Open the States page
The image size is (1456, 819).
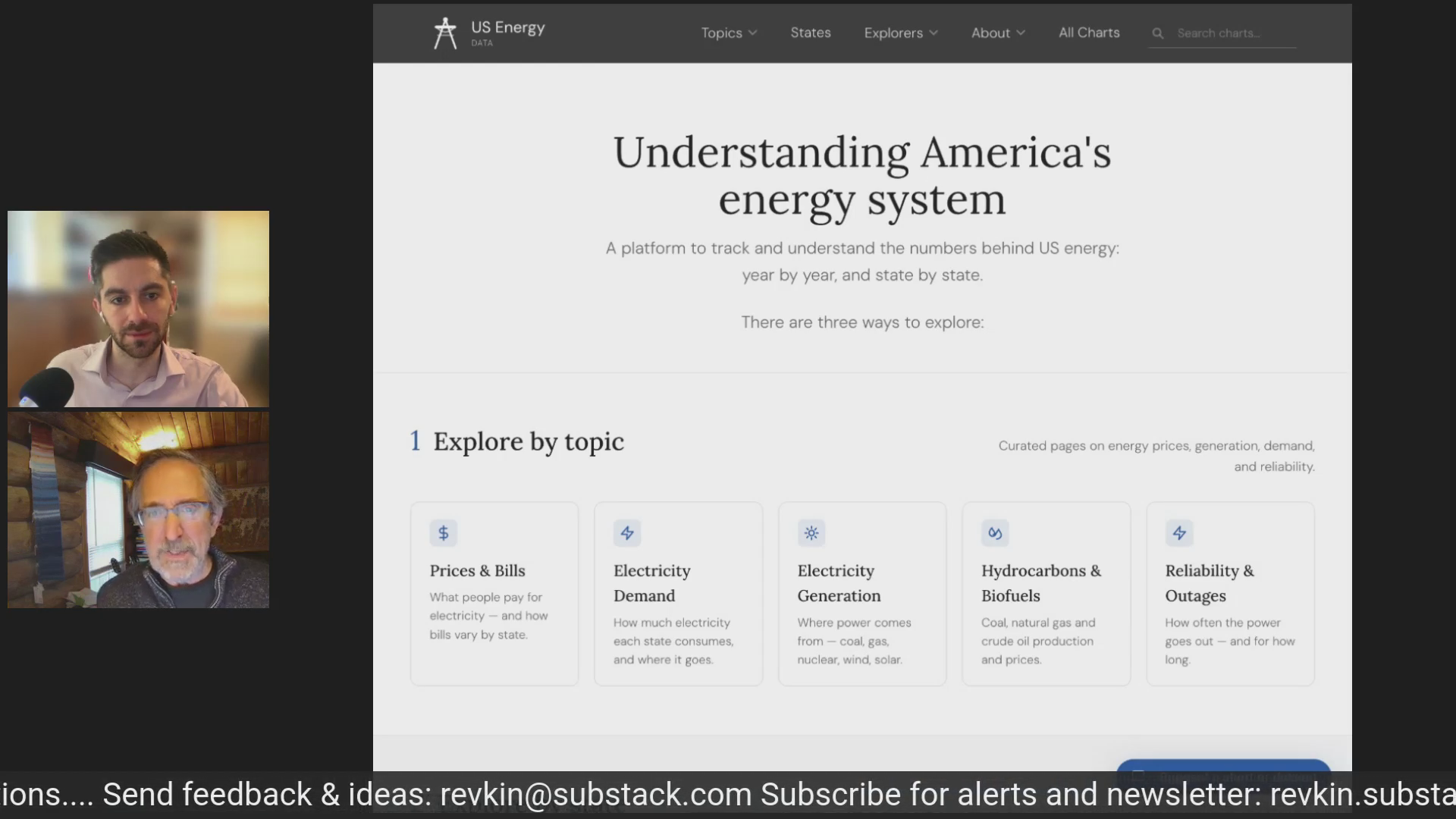[x=811, y=33]
